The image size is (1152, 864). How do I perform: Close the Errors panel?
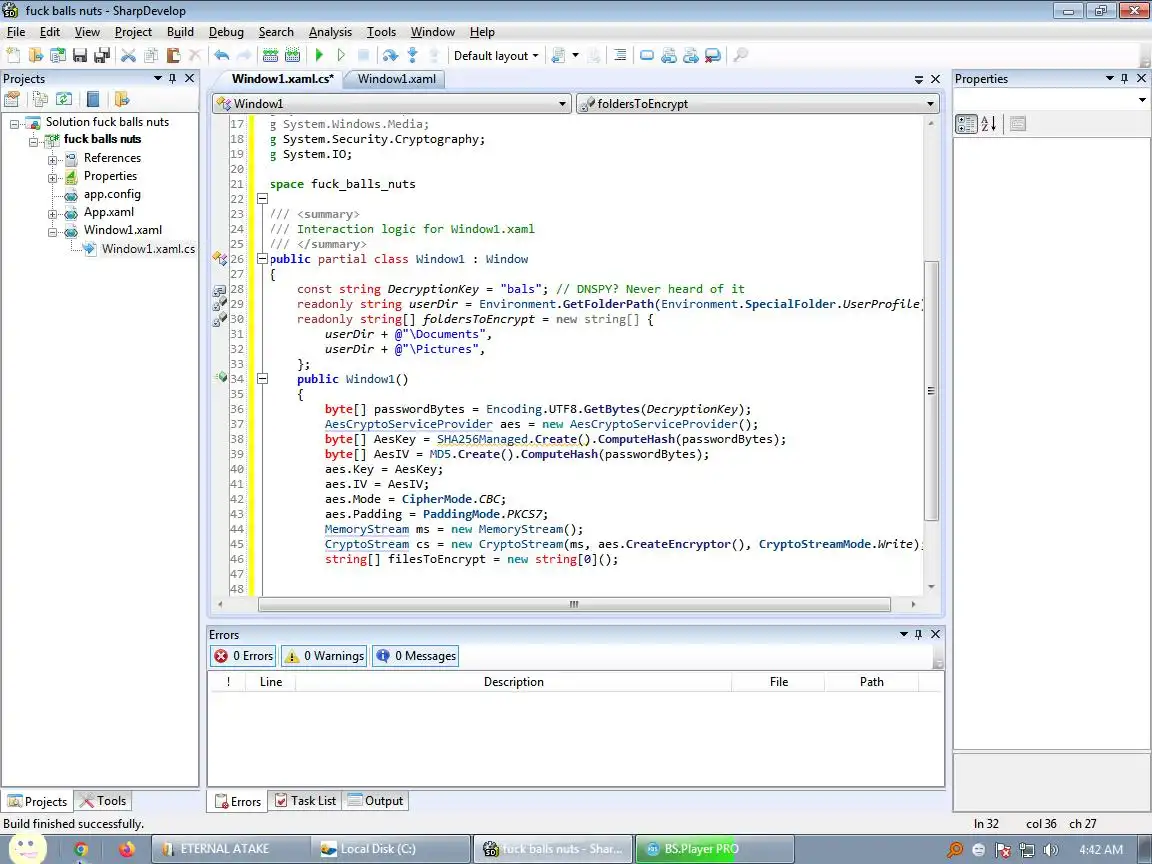coord(935,633)
